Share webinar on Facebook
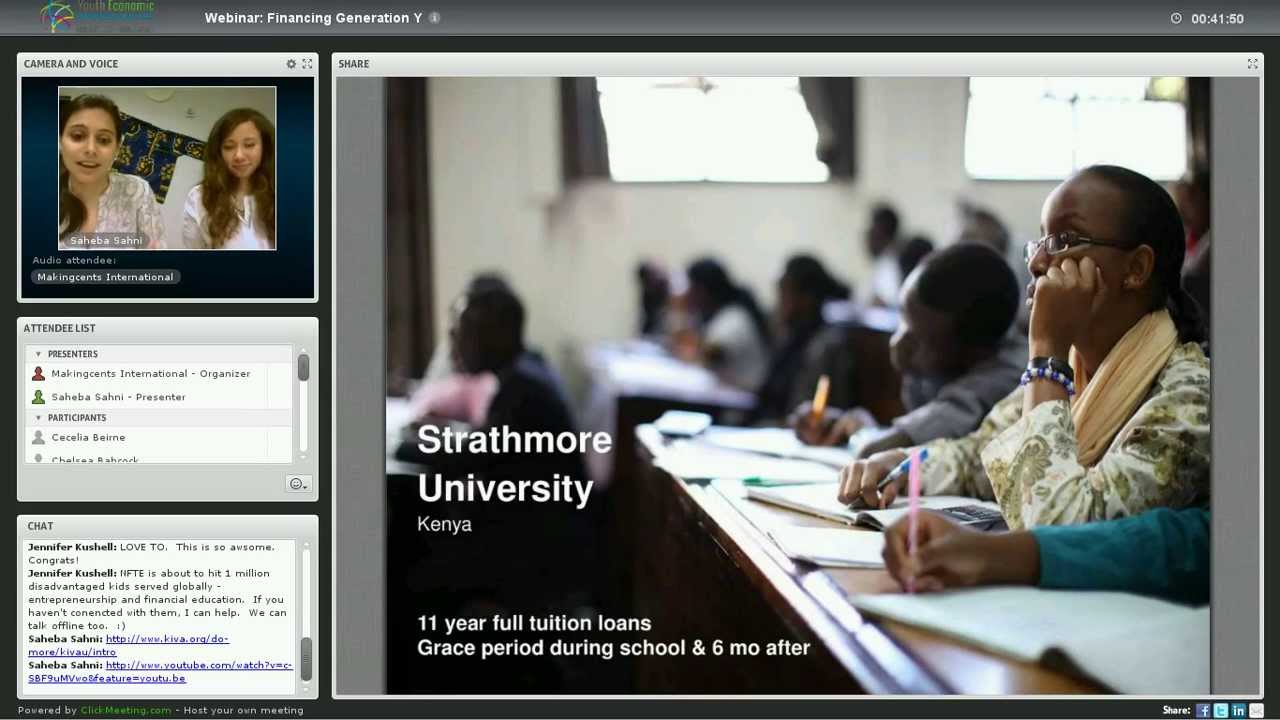The width and height of the screenshot is (1280, 720). pos(1203,710)
